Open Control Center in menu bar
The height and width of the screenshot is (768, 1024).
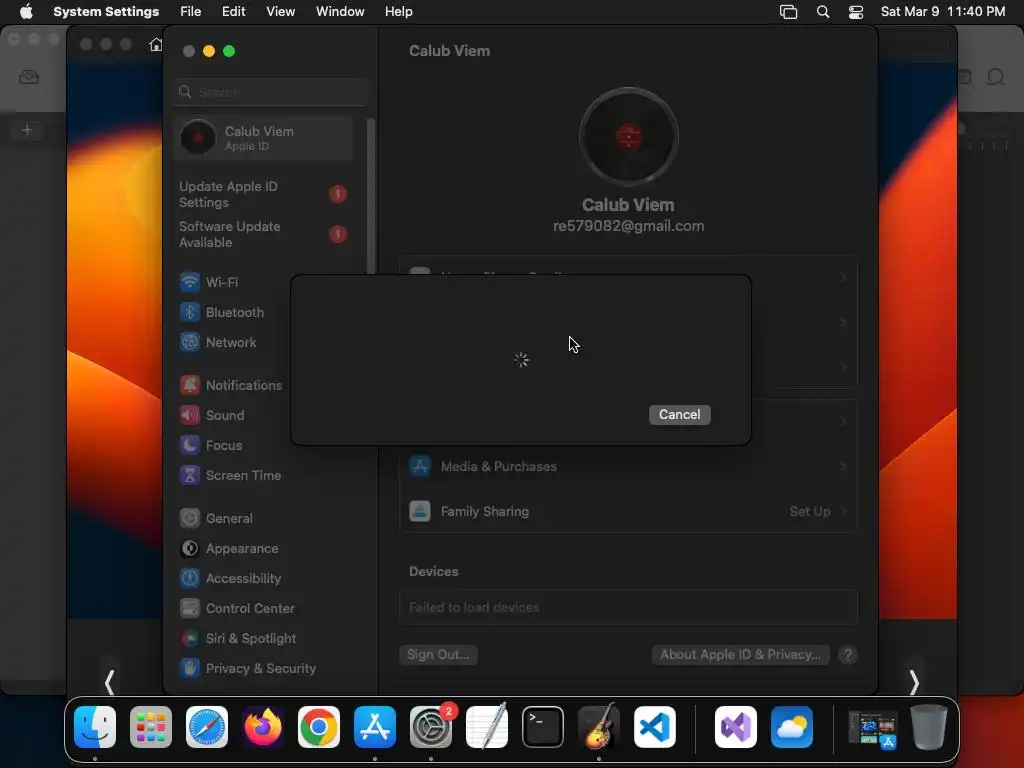pos(856,12)
